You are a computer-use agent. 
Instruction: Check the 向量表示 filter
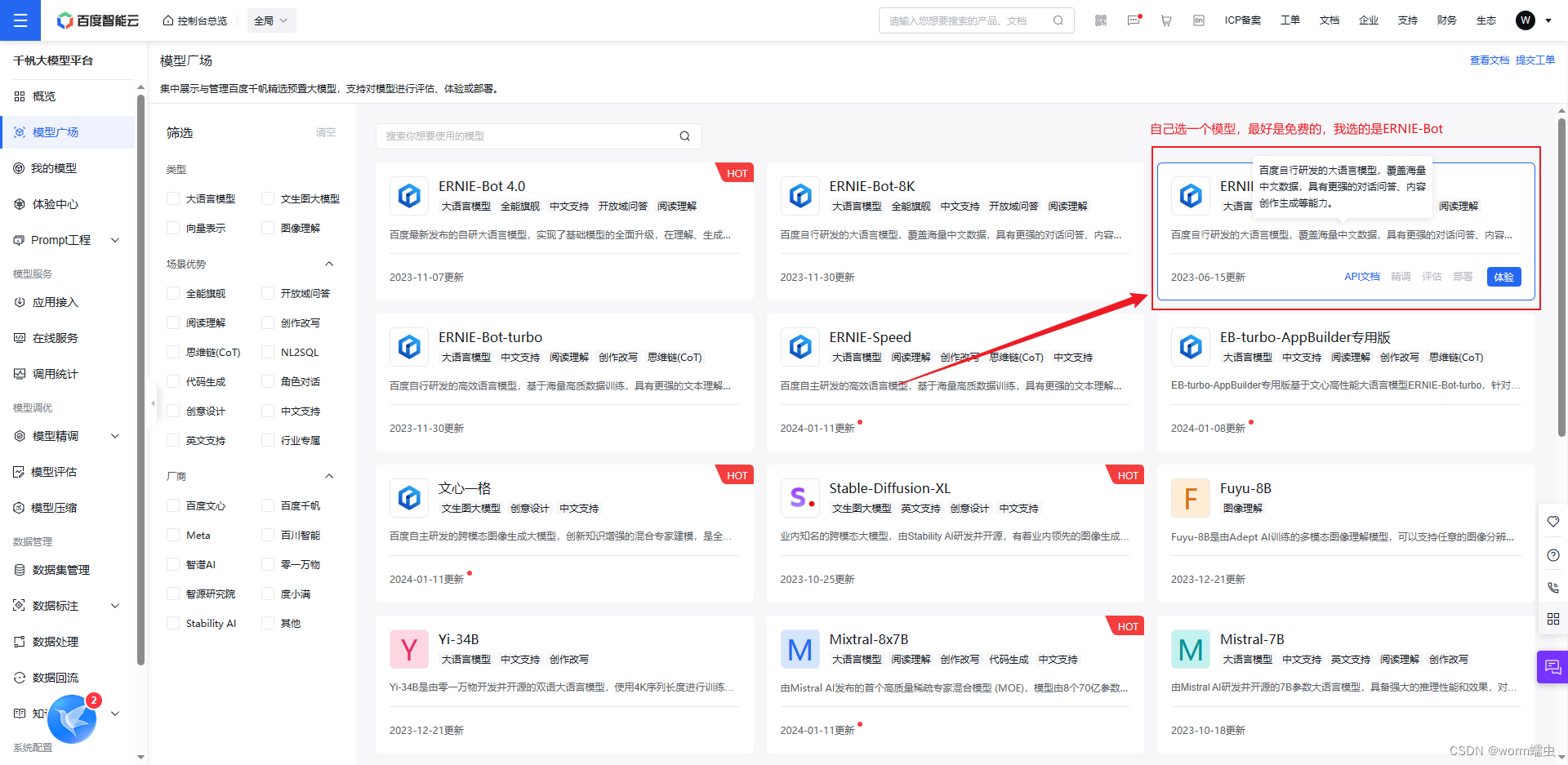173,228
